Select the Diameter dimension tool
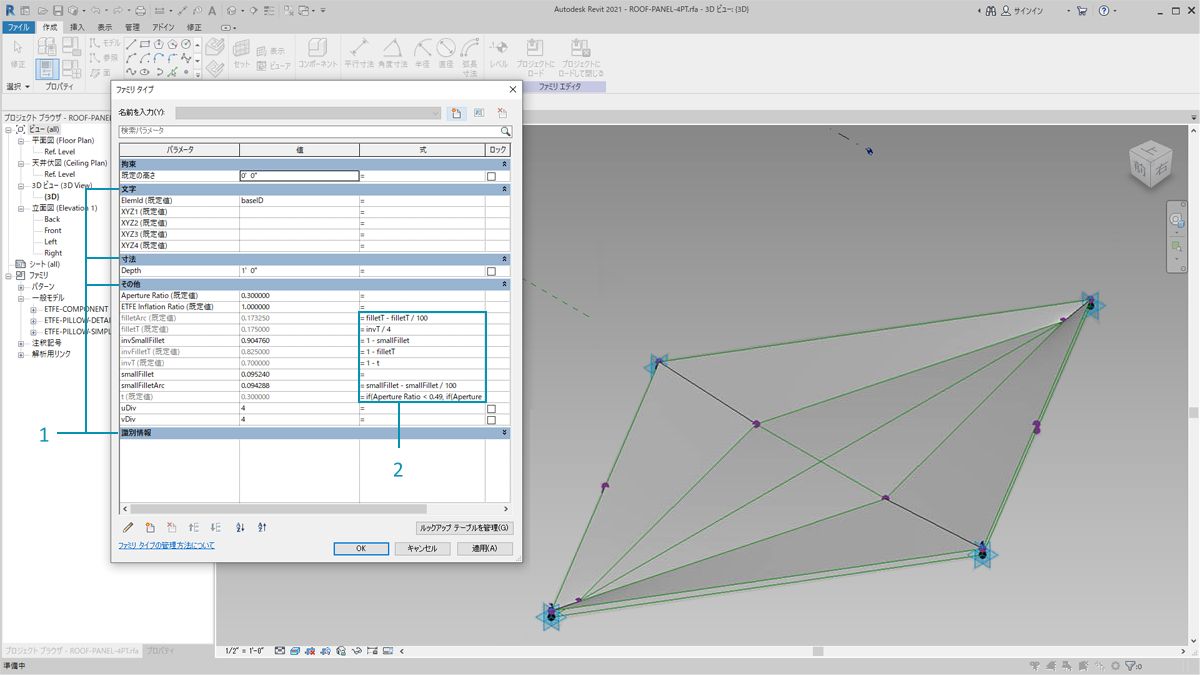 tap(446, 54)
